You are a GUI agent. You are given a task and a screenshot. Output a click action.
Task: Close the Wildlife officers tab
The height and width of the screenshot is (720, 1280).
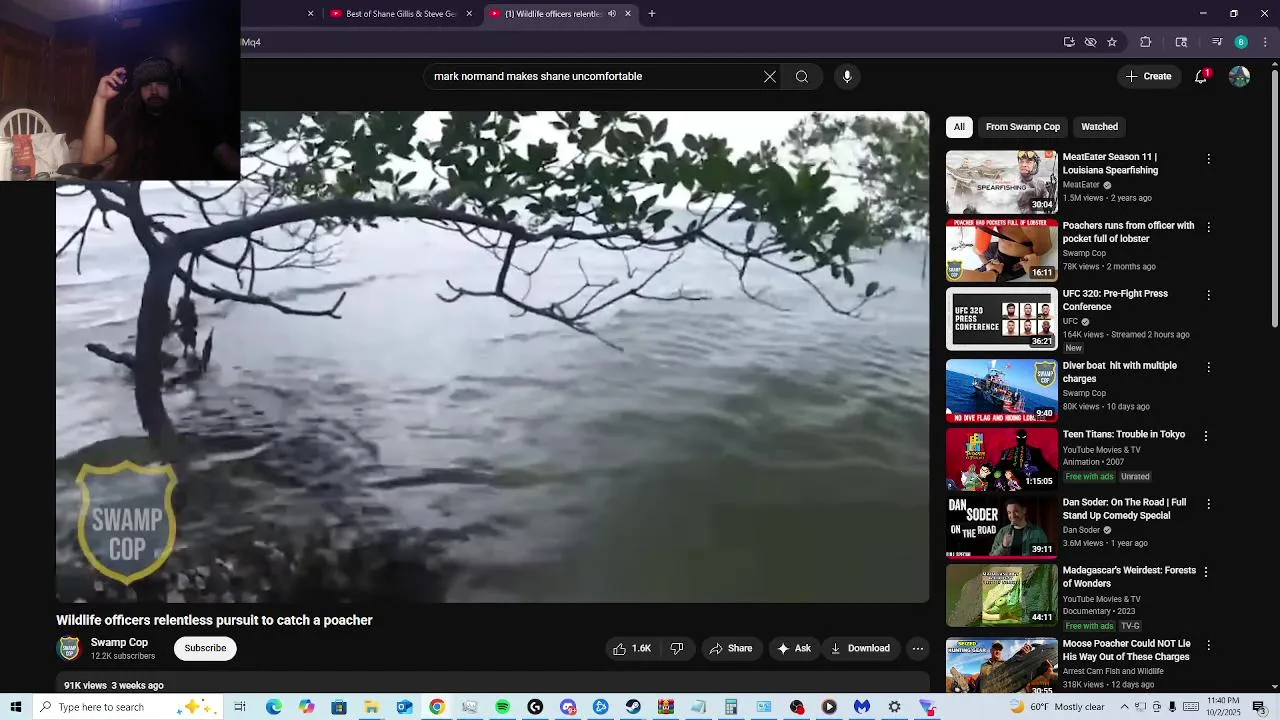click(628, 14)
